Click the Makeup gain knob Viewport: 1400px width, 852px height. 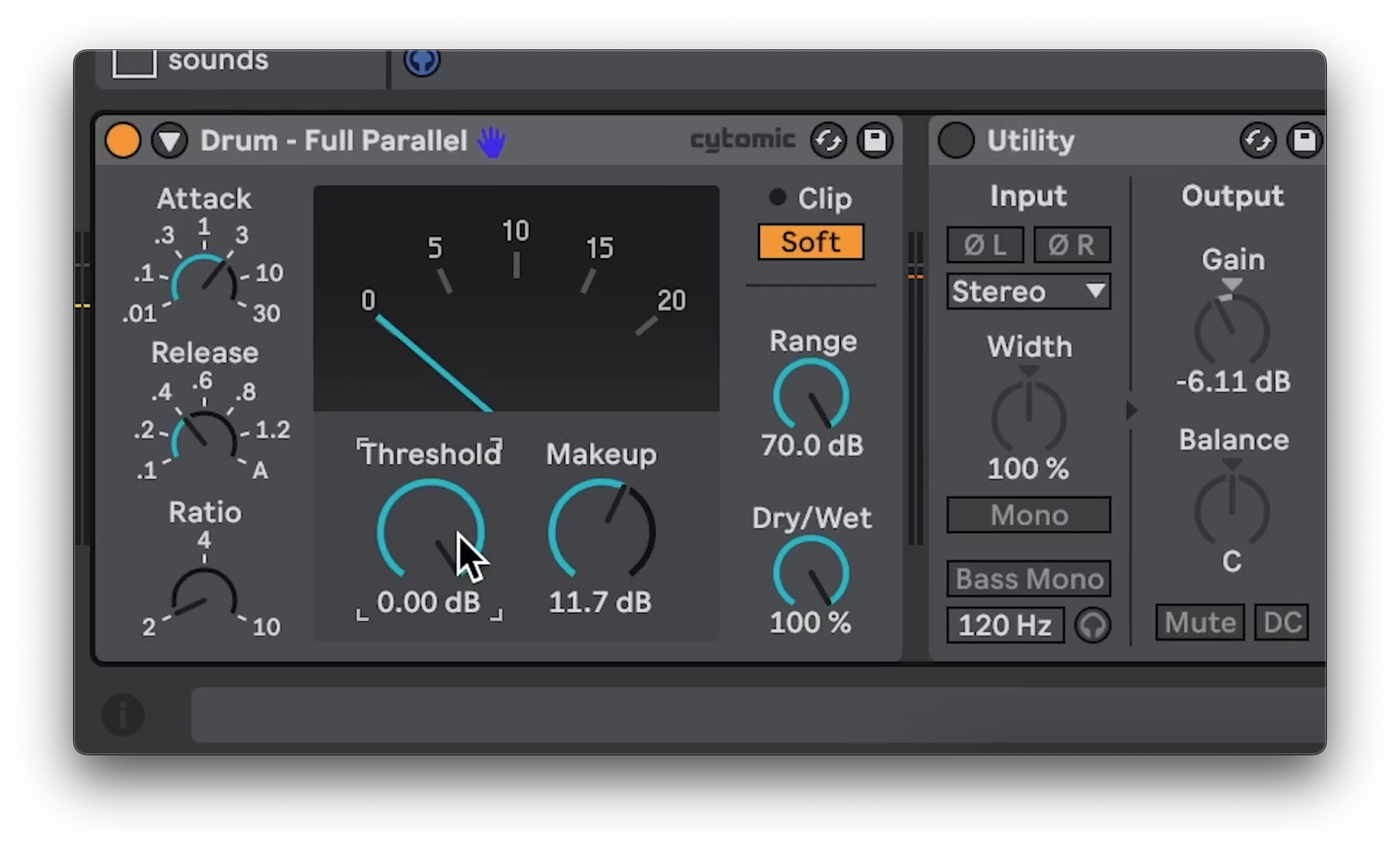[x=601, y=531]
